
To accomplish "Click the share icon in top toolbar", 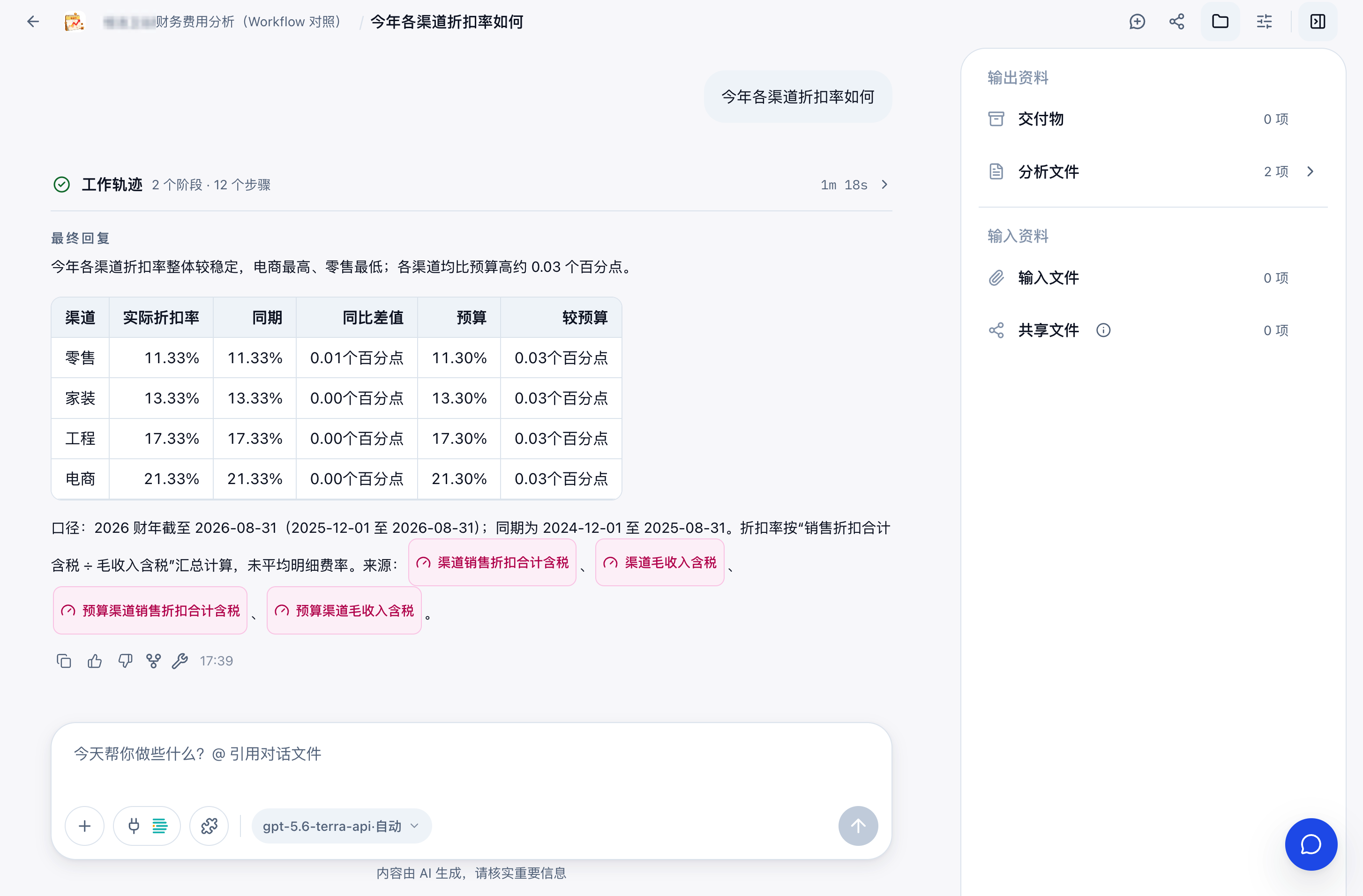I will tap(1177, 22).
